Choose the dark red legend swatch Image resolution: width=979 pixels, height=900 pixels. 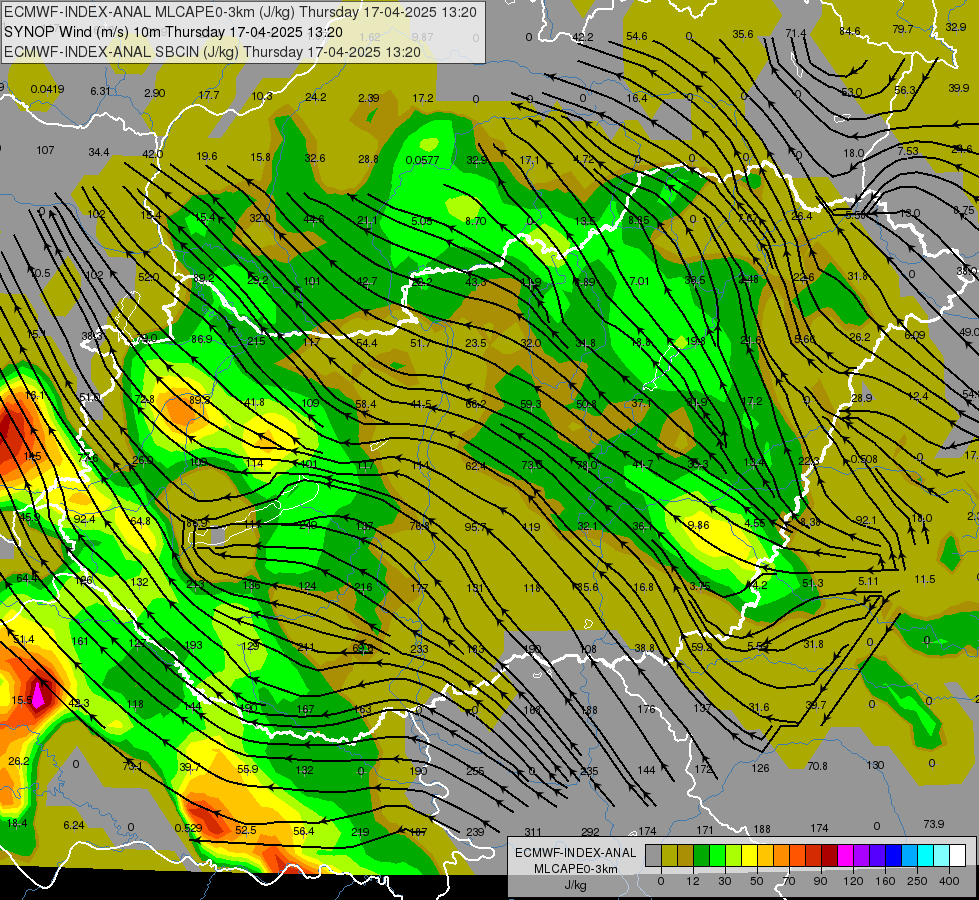[829, 855]
